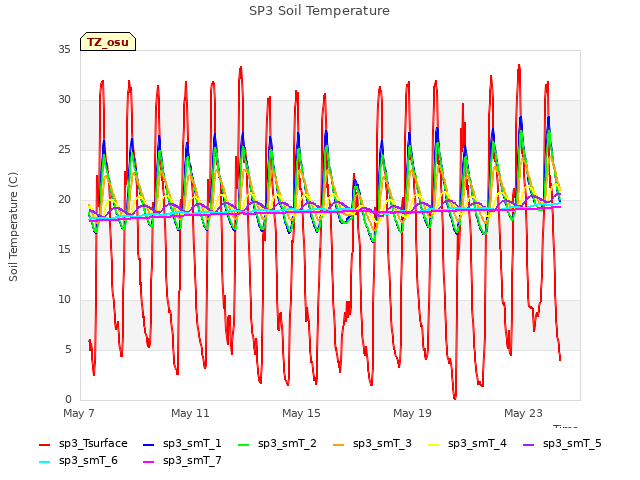Click the May 15 x-axis label
The height and width of the screenshot is (480, 640).
(301, 413)
